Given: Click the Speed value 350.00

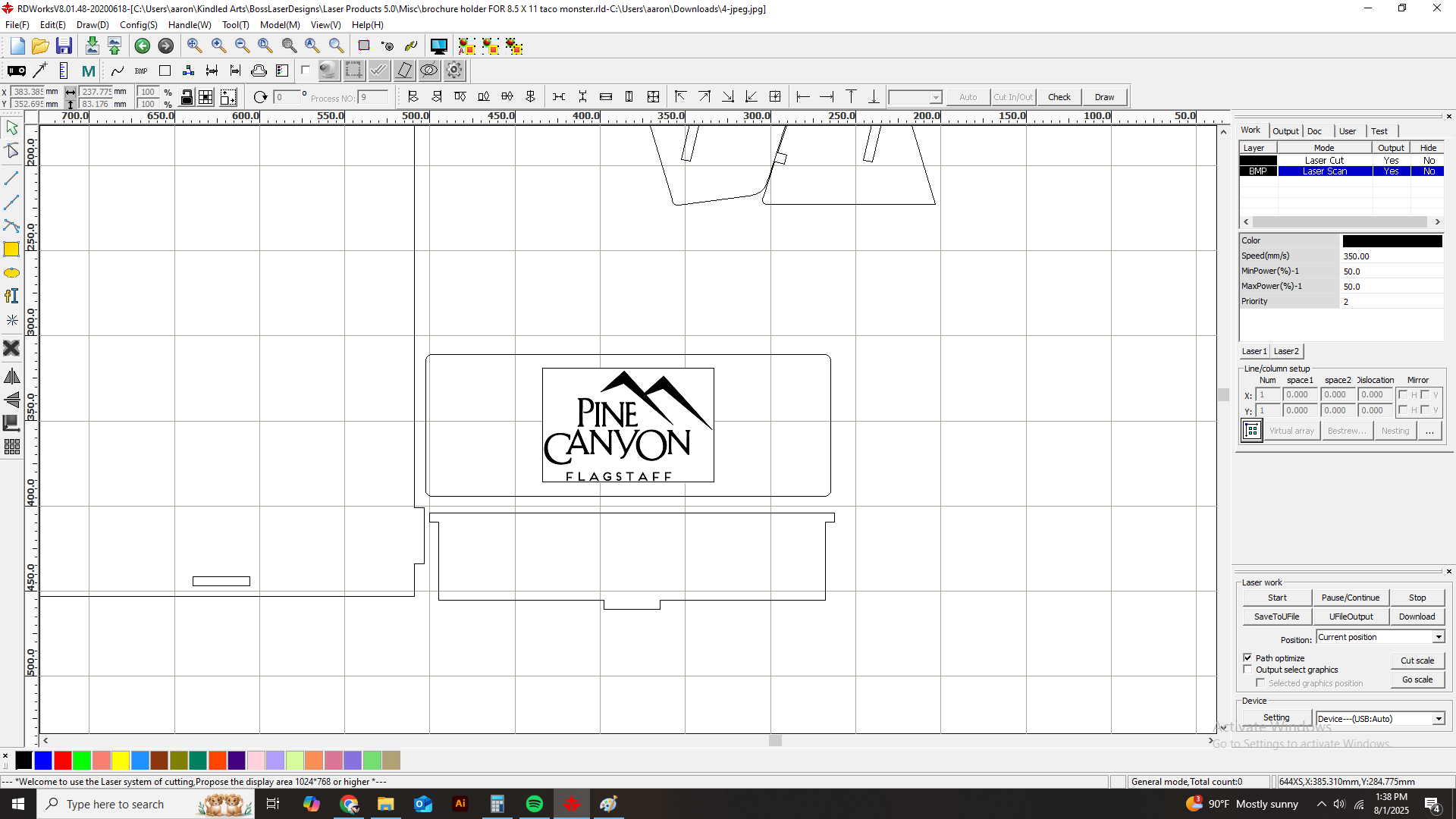Looking at the screenshot, I should (x=1392, y=256).
